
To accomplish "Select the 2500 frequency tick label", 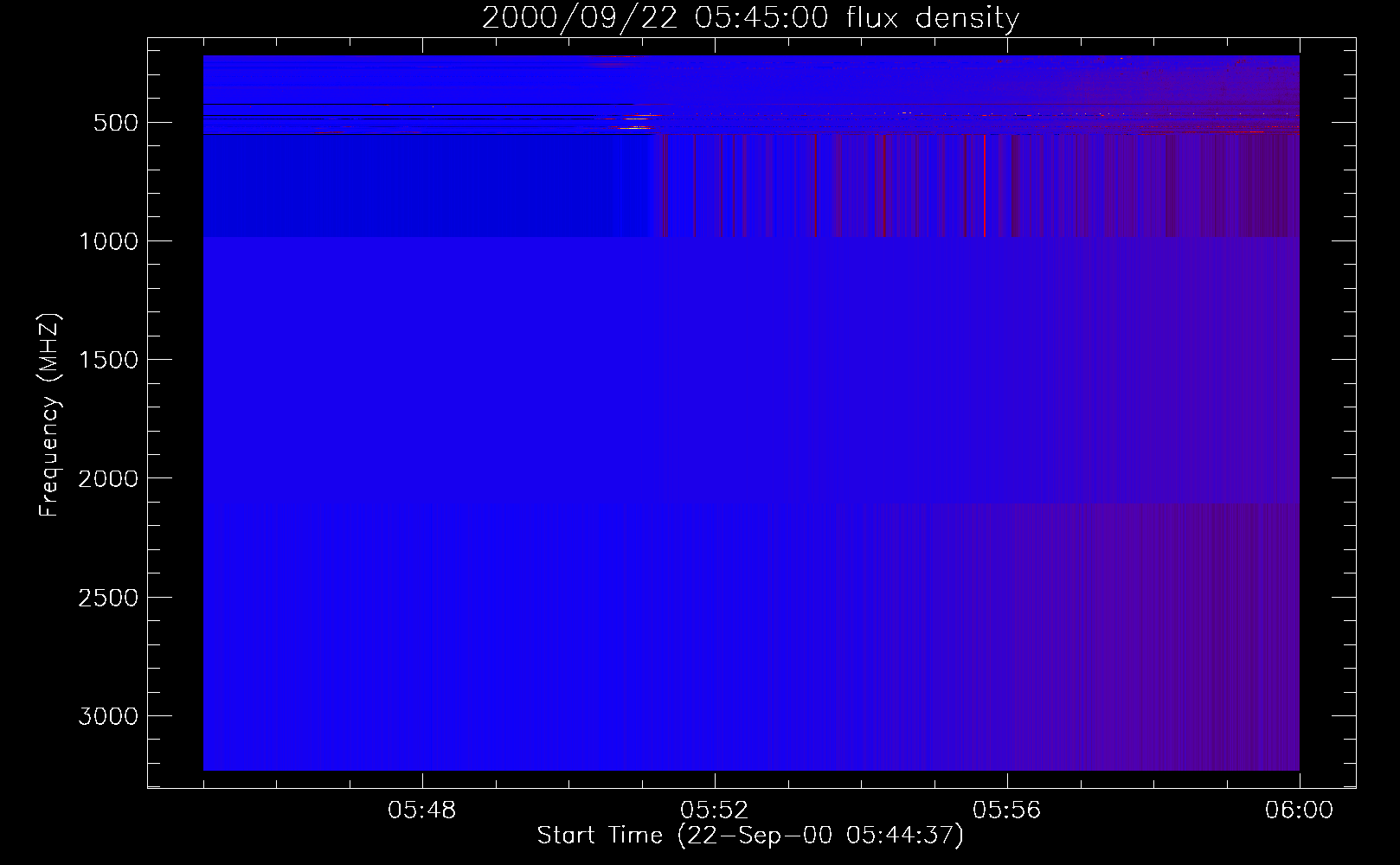I will click(108, 598).
